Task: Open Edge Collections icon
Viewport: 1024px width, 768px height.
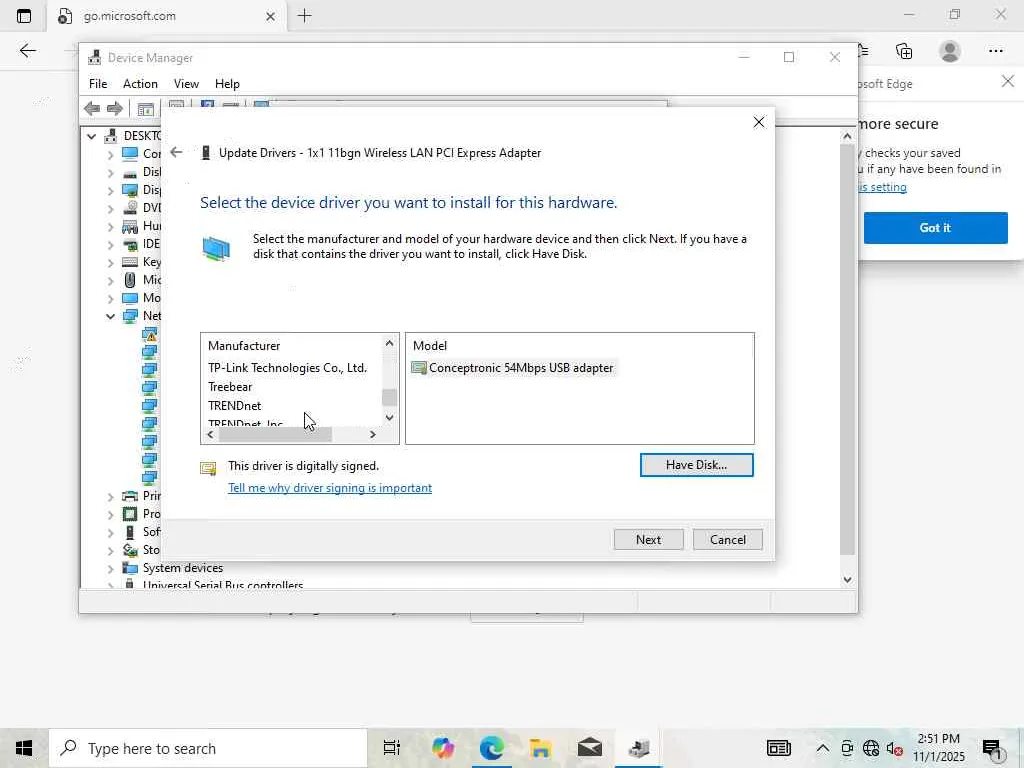Action: [x=904, y=51]
